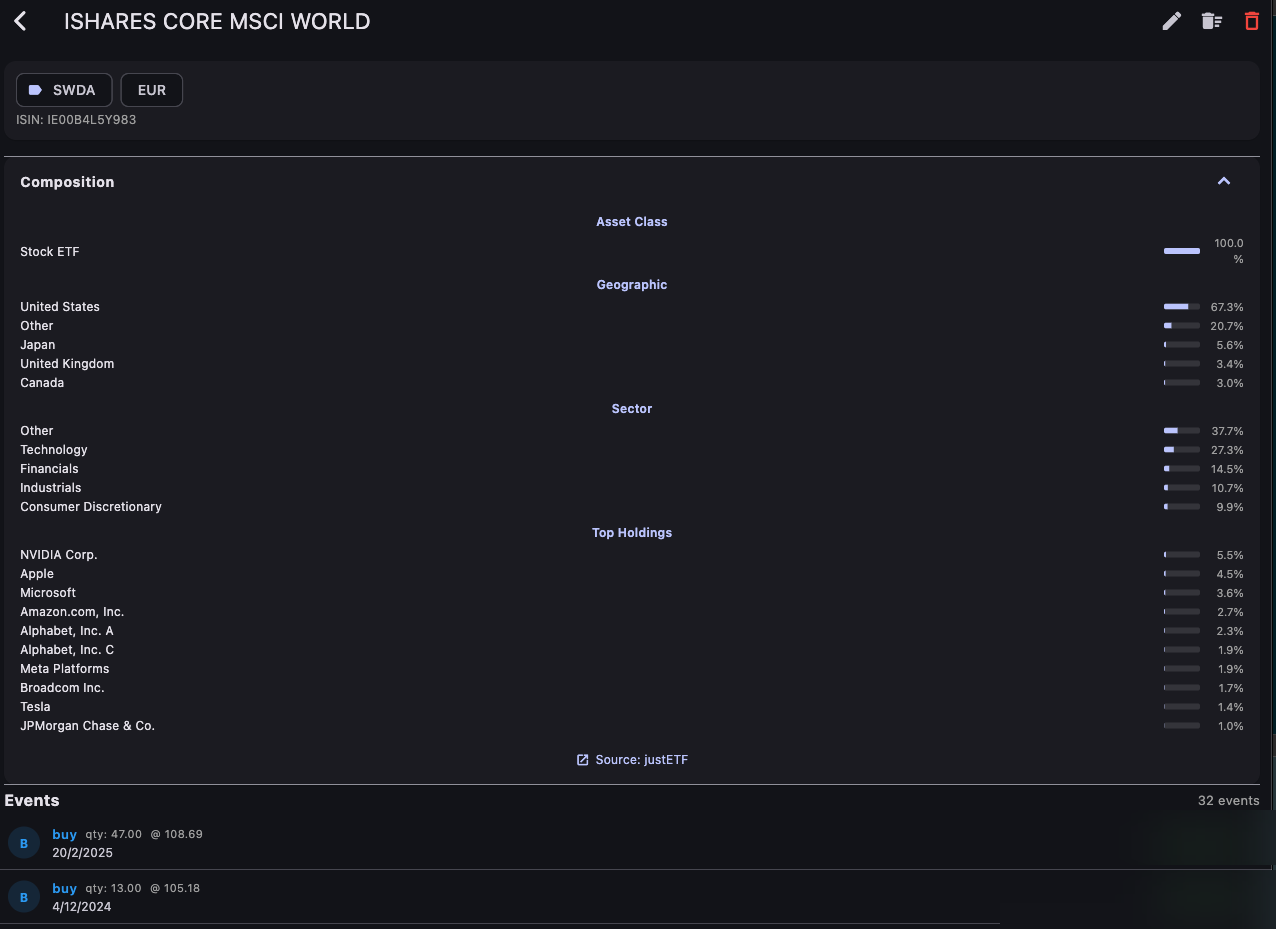Click the Stock ETF 100% bar
1276x929 pixels.
tap(1181, 251)
